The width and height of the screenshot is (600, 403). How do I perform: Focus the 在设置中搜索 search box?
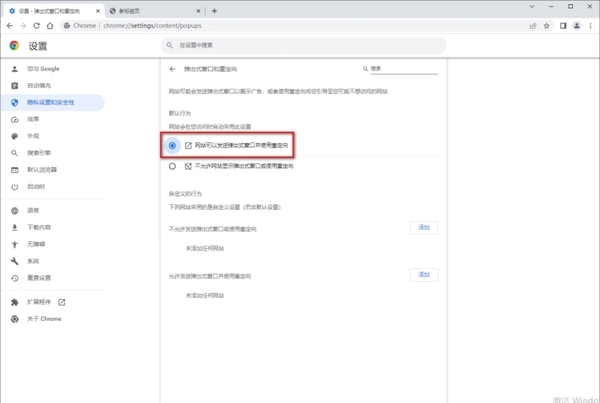[x=303, y=45]
